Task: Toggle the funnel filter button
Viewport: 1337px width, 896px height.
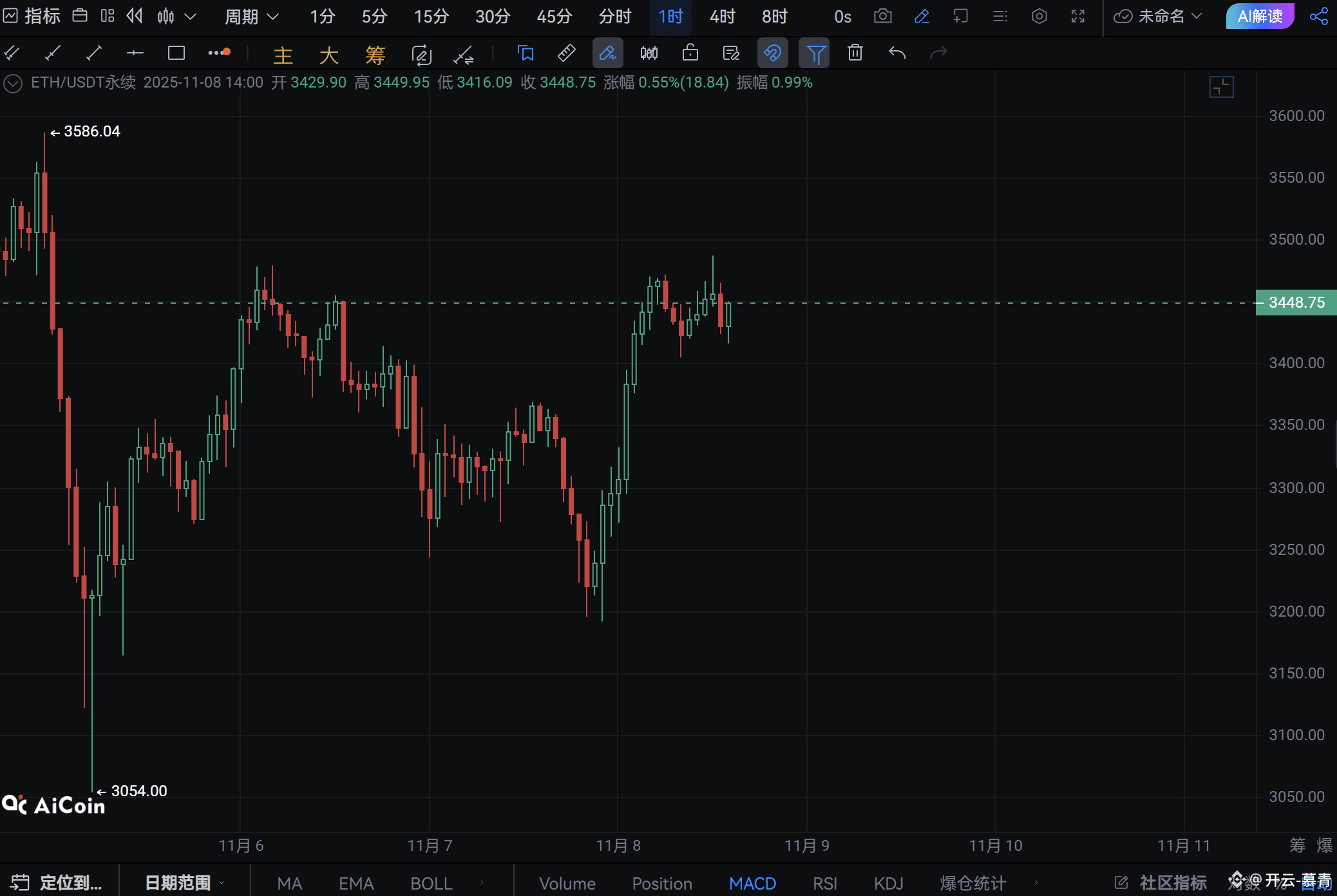Action: 814,53
